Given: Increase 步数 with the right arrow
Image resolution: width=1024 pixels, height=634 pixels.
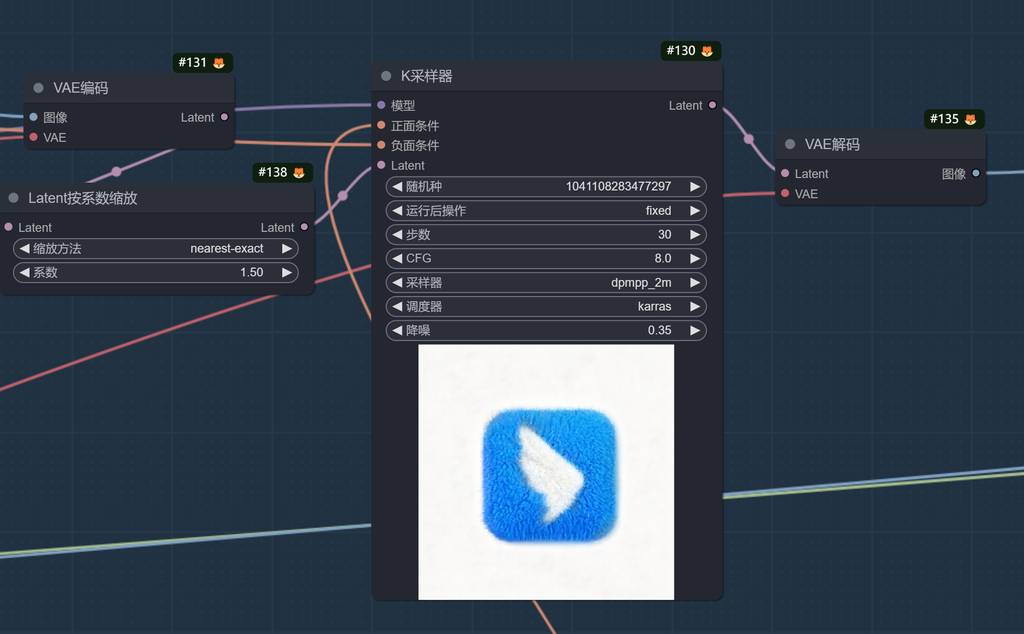Looking at the screenshot, I should coord(695,235).
